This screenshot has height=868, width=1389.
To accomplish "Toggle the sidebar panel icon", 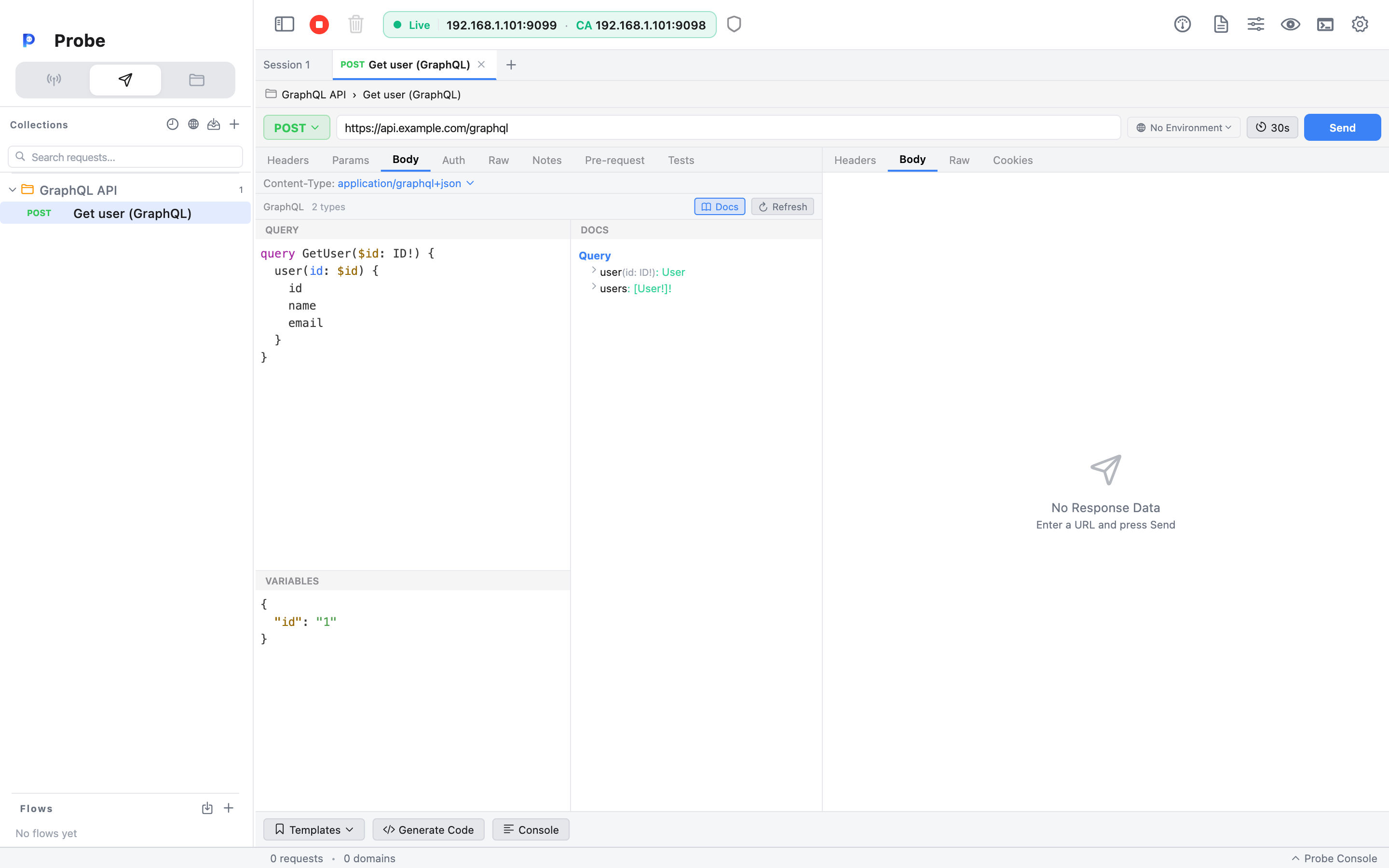I will click(x=284, y=24).
